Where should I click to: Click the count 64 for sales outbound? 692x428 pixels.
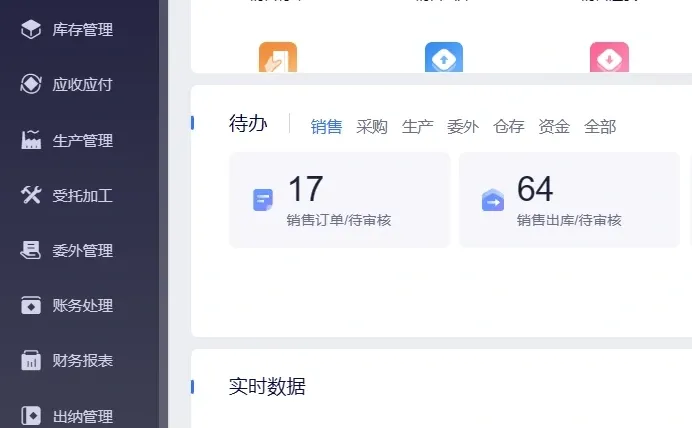tap(535, 188)
